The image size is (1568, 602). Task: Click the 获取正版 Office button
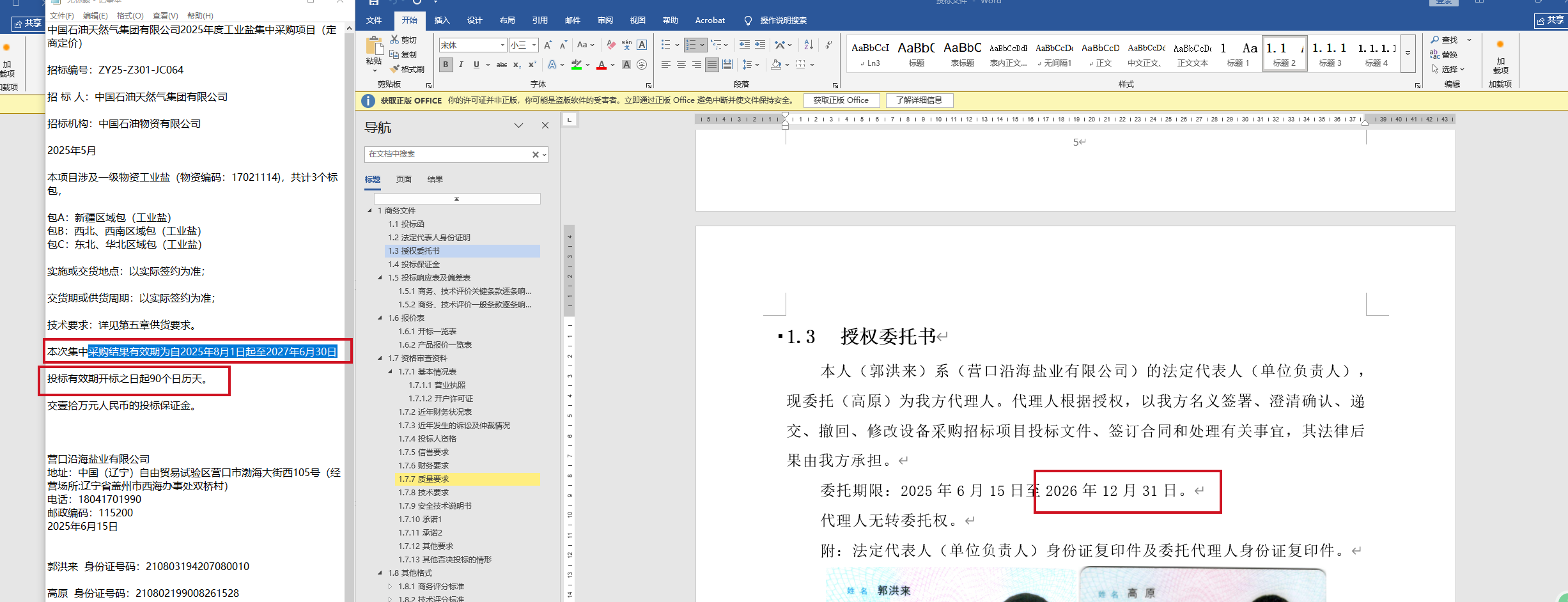click(841, 100)
